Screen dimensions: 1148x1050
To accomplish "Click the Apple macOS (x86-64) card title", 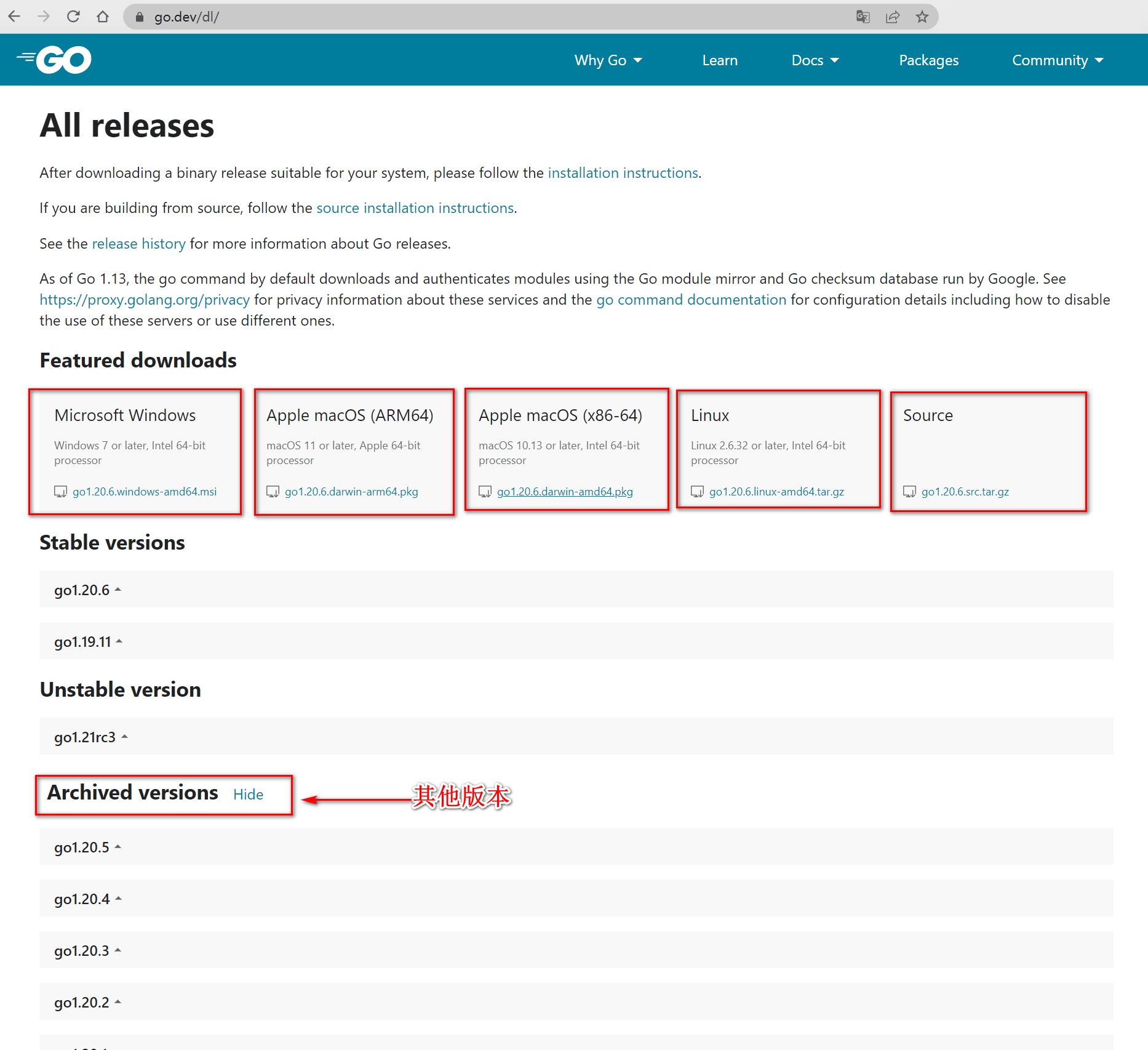I will coord(560,415).
